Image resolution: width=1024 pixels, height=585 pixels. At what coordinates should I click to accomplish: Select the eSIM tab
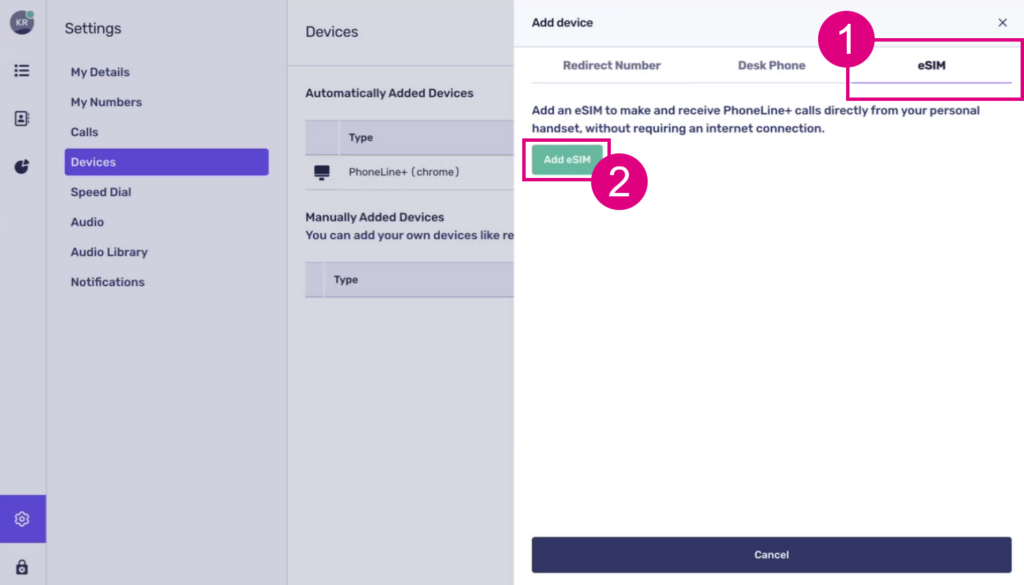point(931,66)
